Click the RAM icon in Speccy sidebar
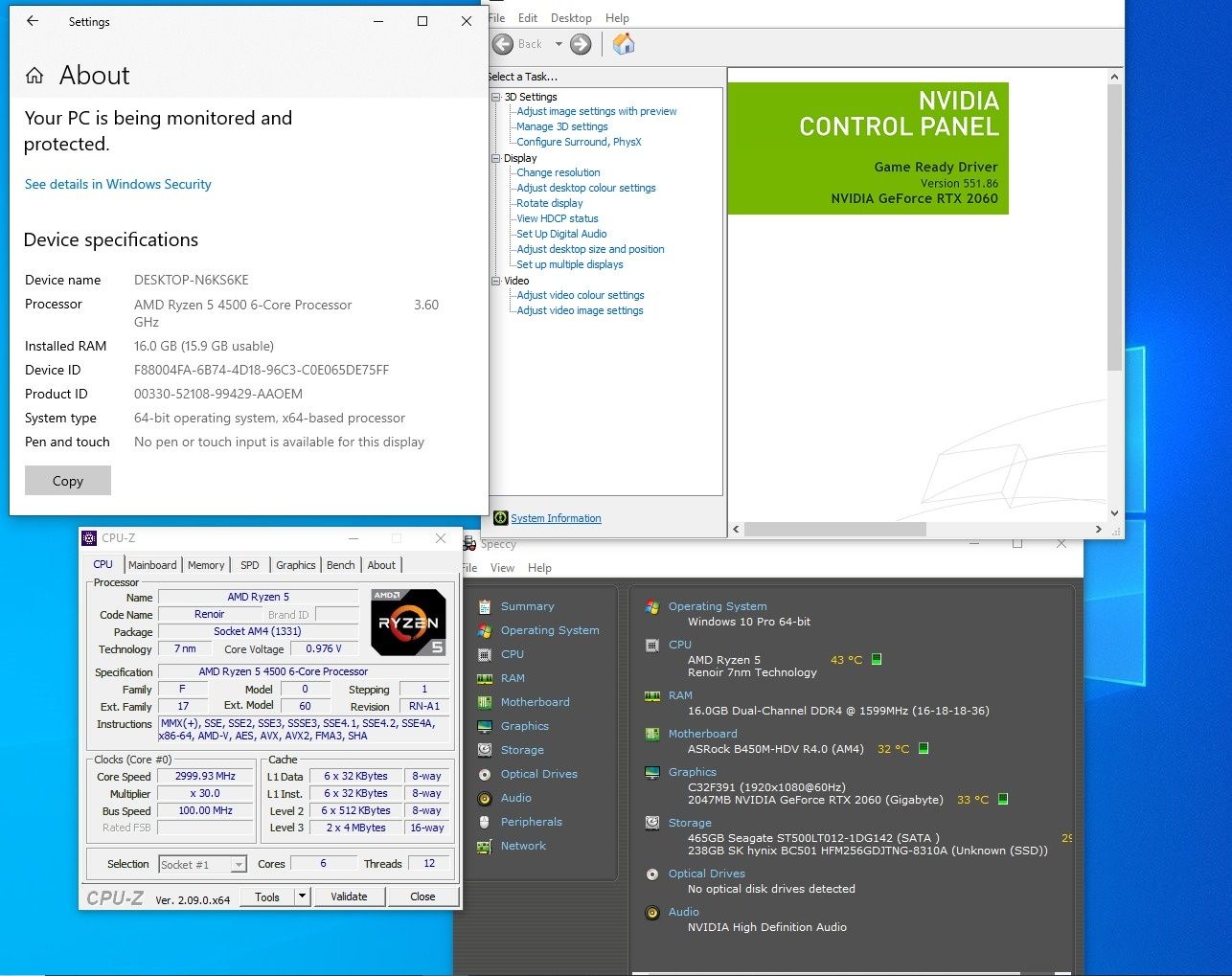The height and width of the screenshot is (976, 1232). coord(485,678)
